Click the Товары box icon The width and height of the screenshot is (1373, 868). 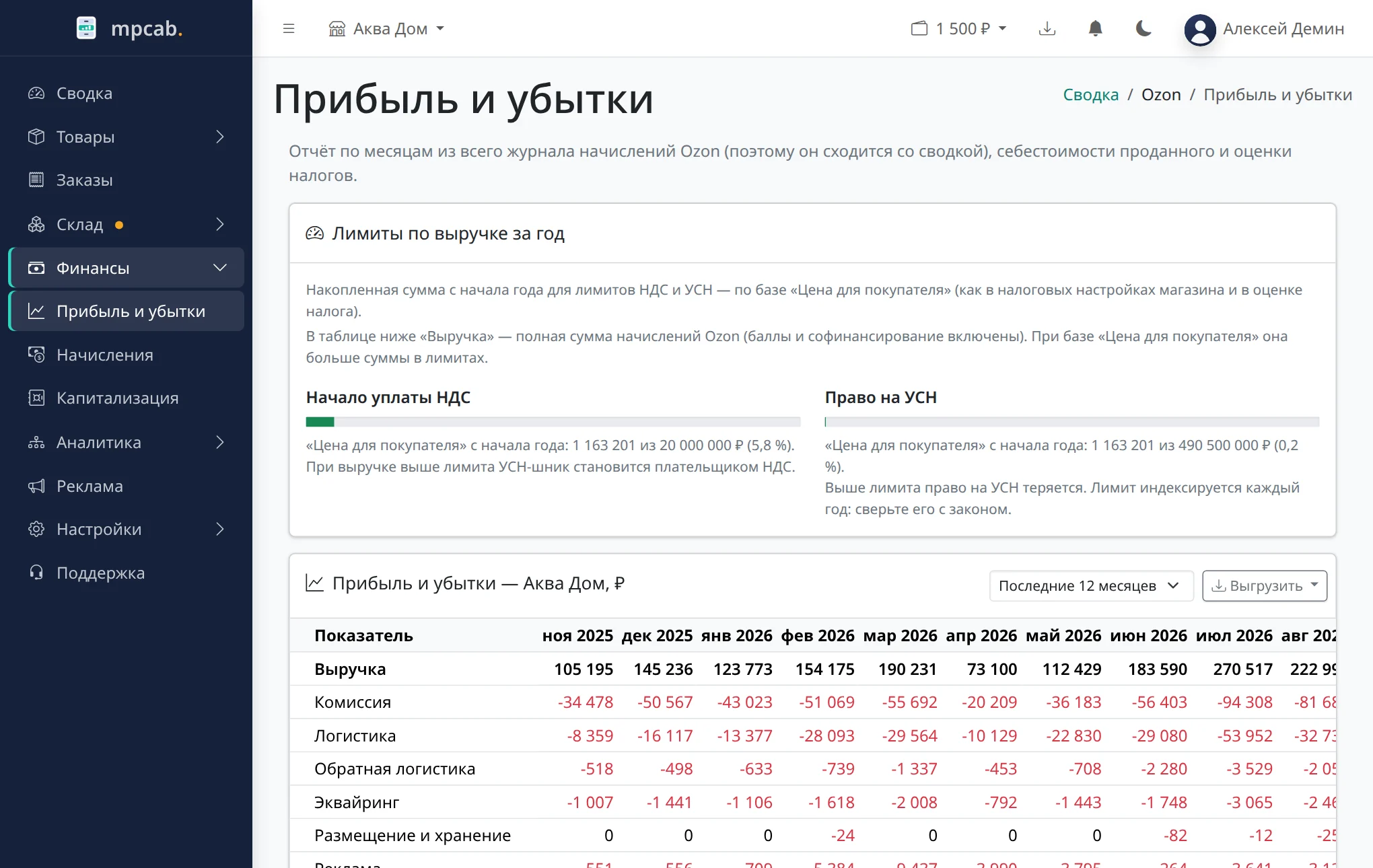pyautogui.click(x=36, y=137)
